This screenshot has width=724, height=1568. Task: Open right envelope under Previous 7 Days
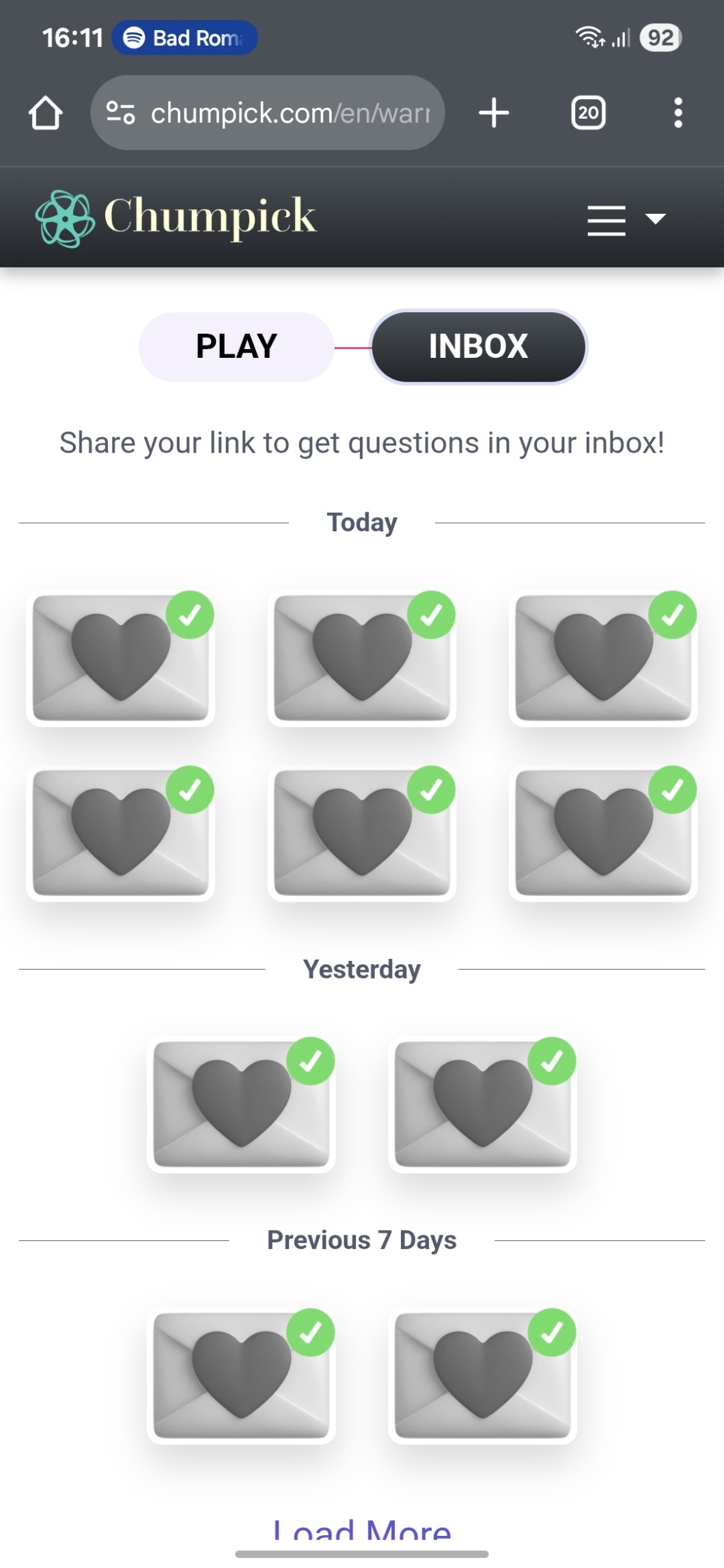(x=482, y=1375)
